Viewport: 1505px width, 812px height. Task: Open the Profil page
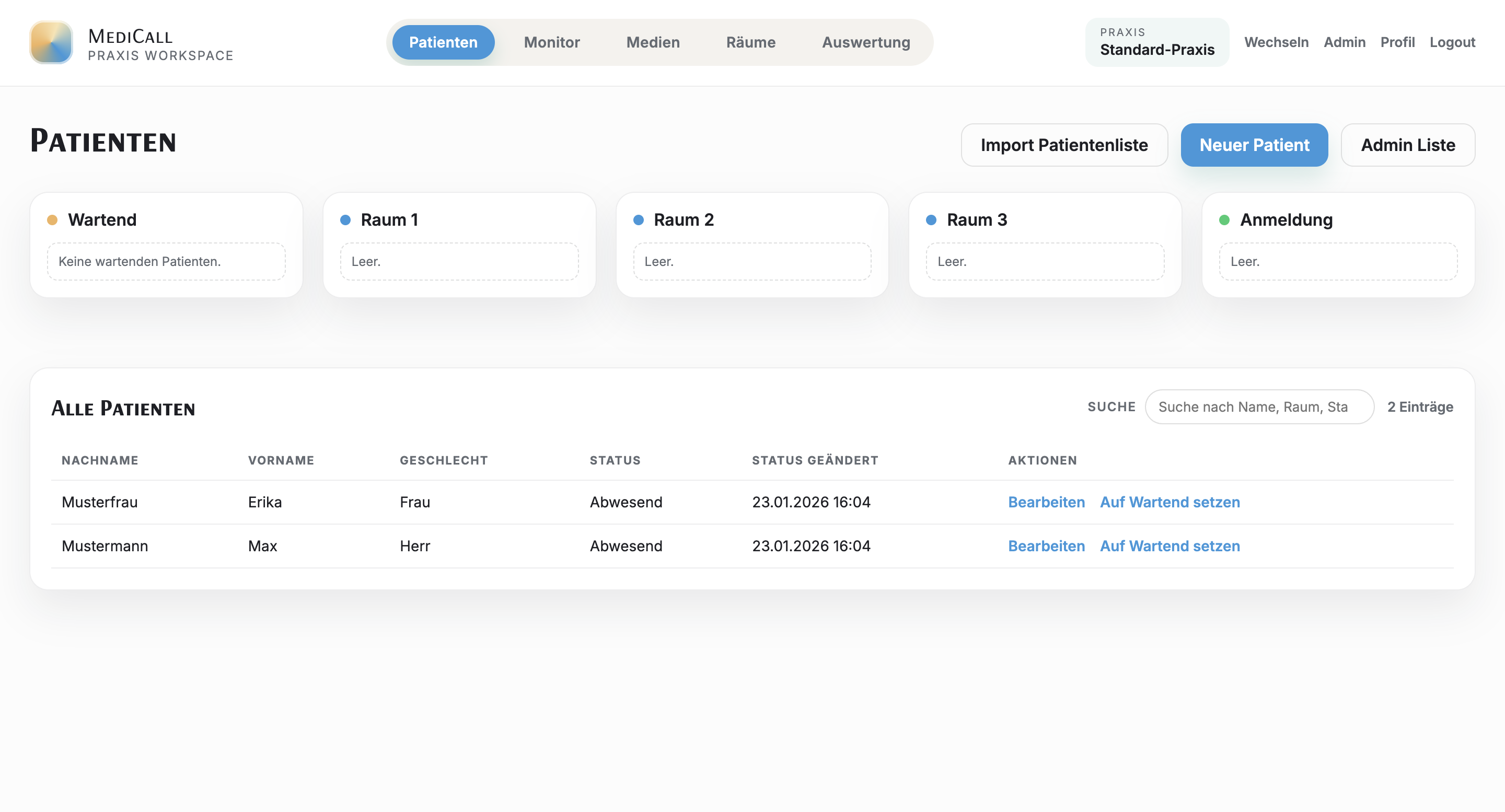coord(1397,42)
